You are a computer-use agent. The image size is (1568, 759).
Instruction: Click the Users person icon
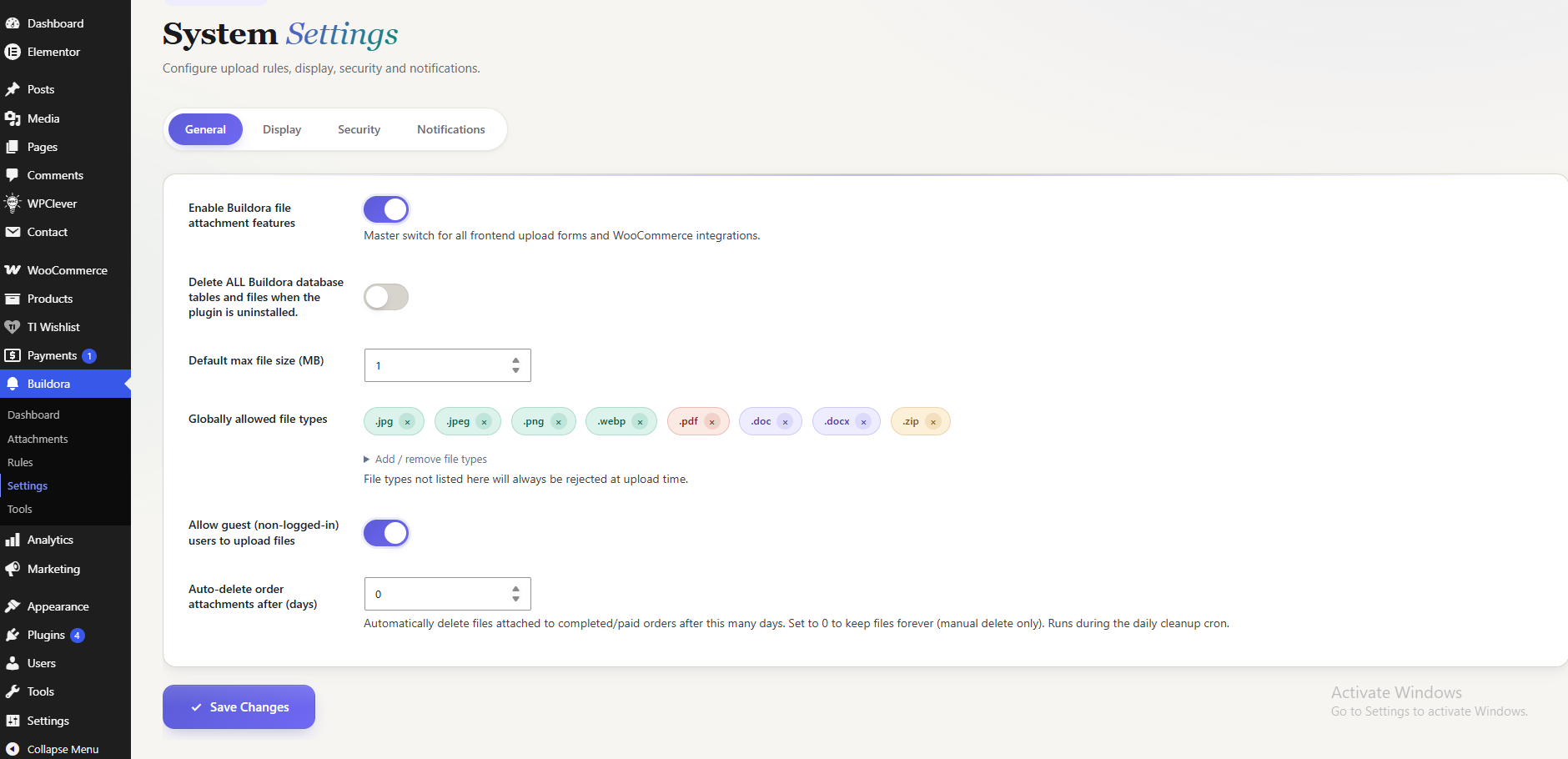pyautogui.click(x=13, y=663)
